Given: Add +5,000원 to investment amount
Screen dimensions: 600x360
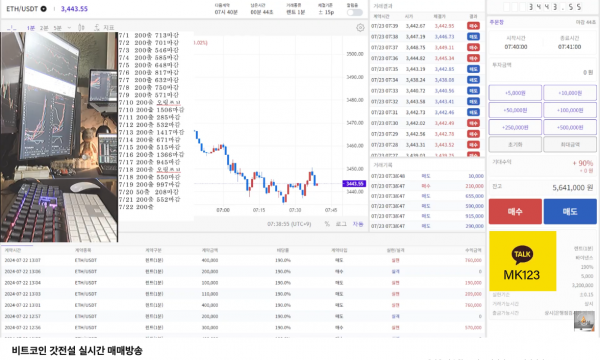Looking at the screenshot, I should tap(515, 93).
